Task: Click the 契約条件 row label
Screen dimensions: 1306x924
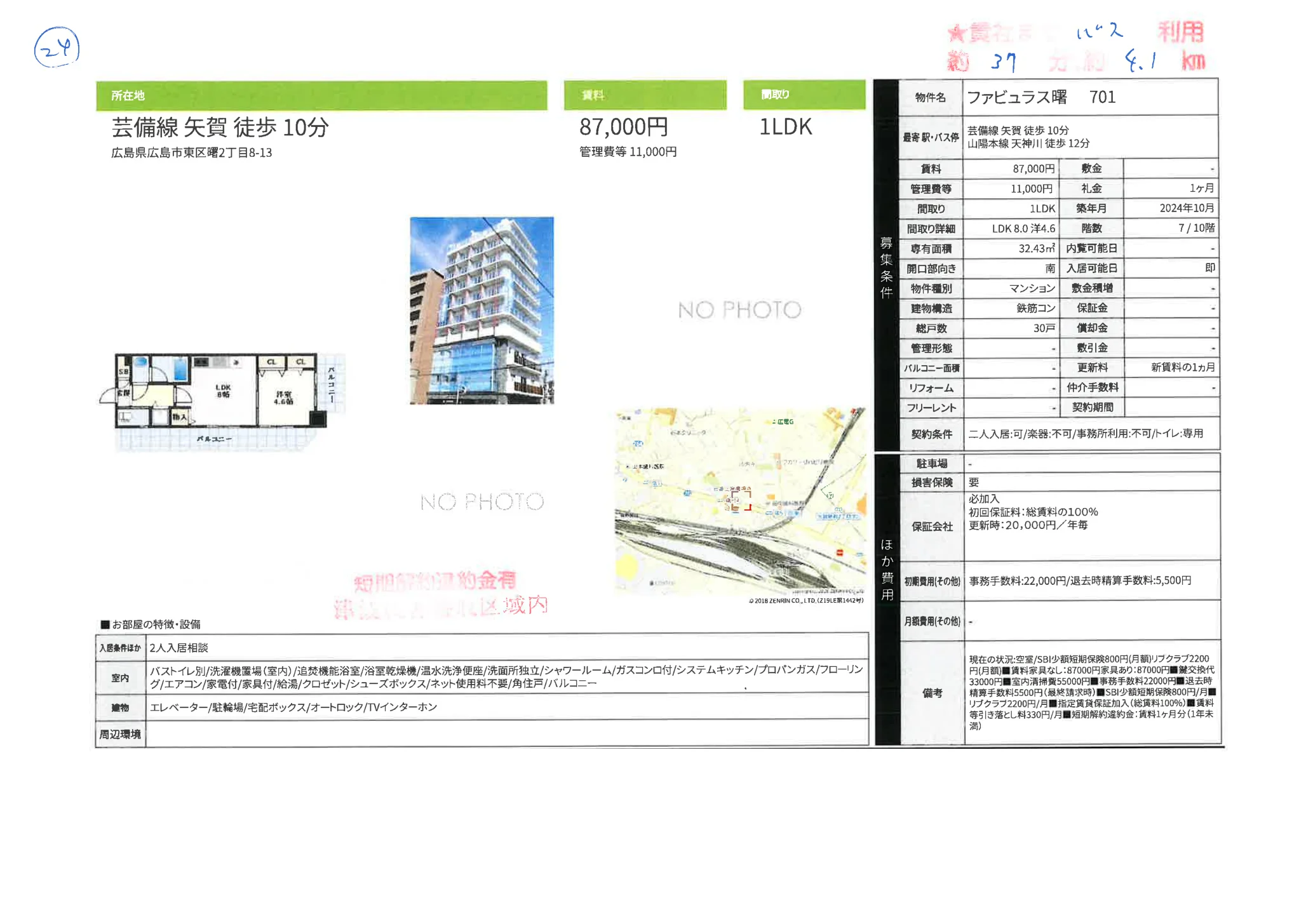Action: pyautogui.click(x=931, y=434)
